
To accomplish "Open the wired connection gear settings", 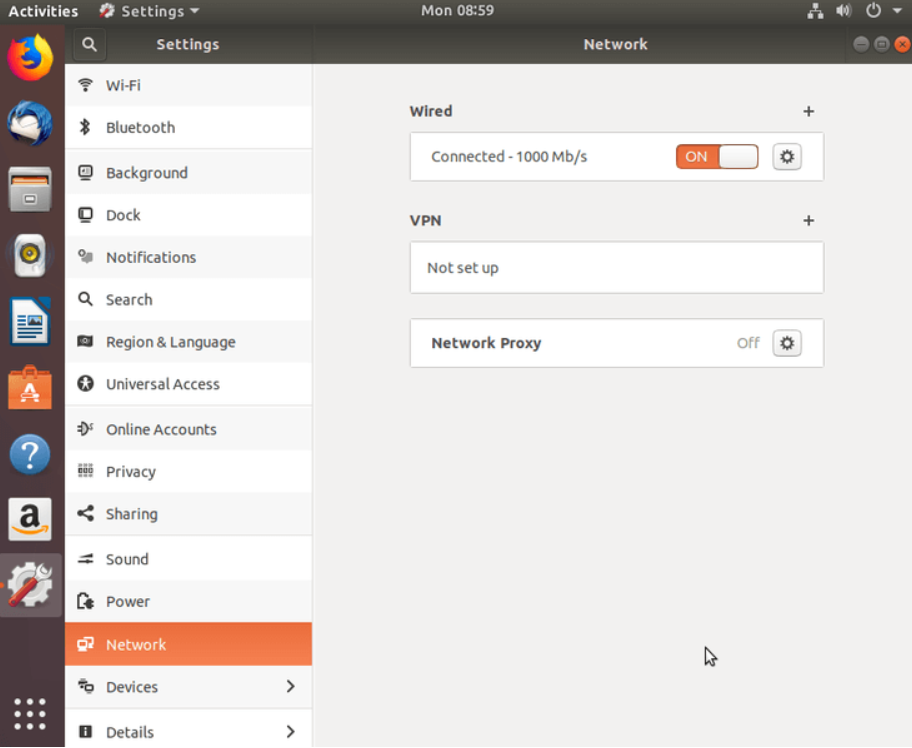I will (786, 156).
